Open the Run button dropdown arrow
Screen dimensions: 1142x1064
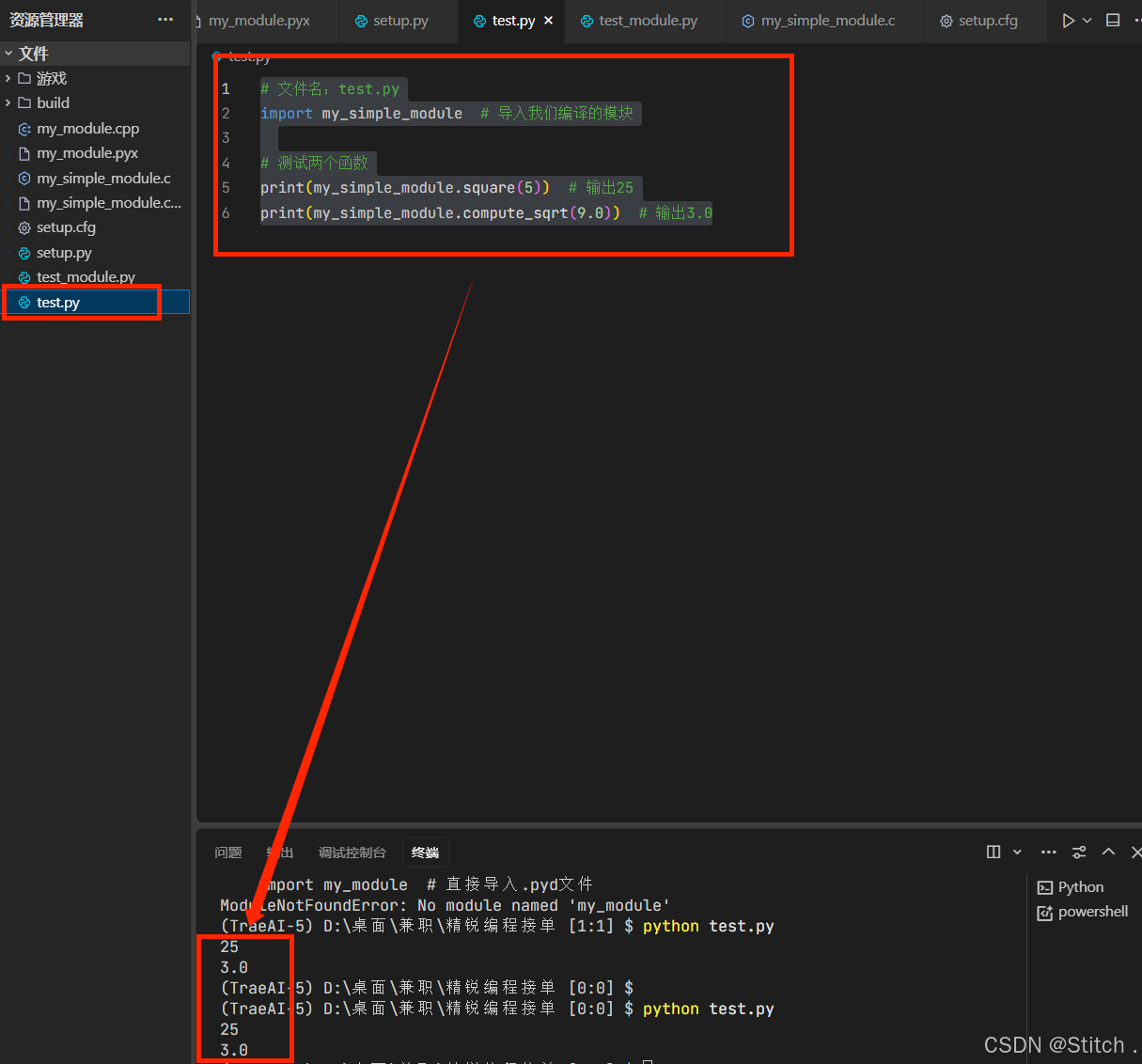(1087, 20)
